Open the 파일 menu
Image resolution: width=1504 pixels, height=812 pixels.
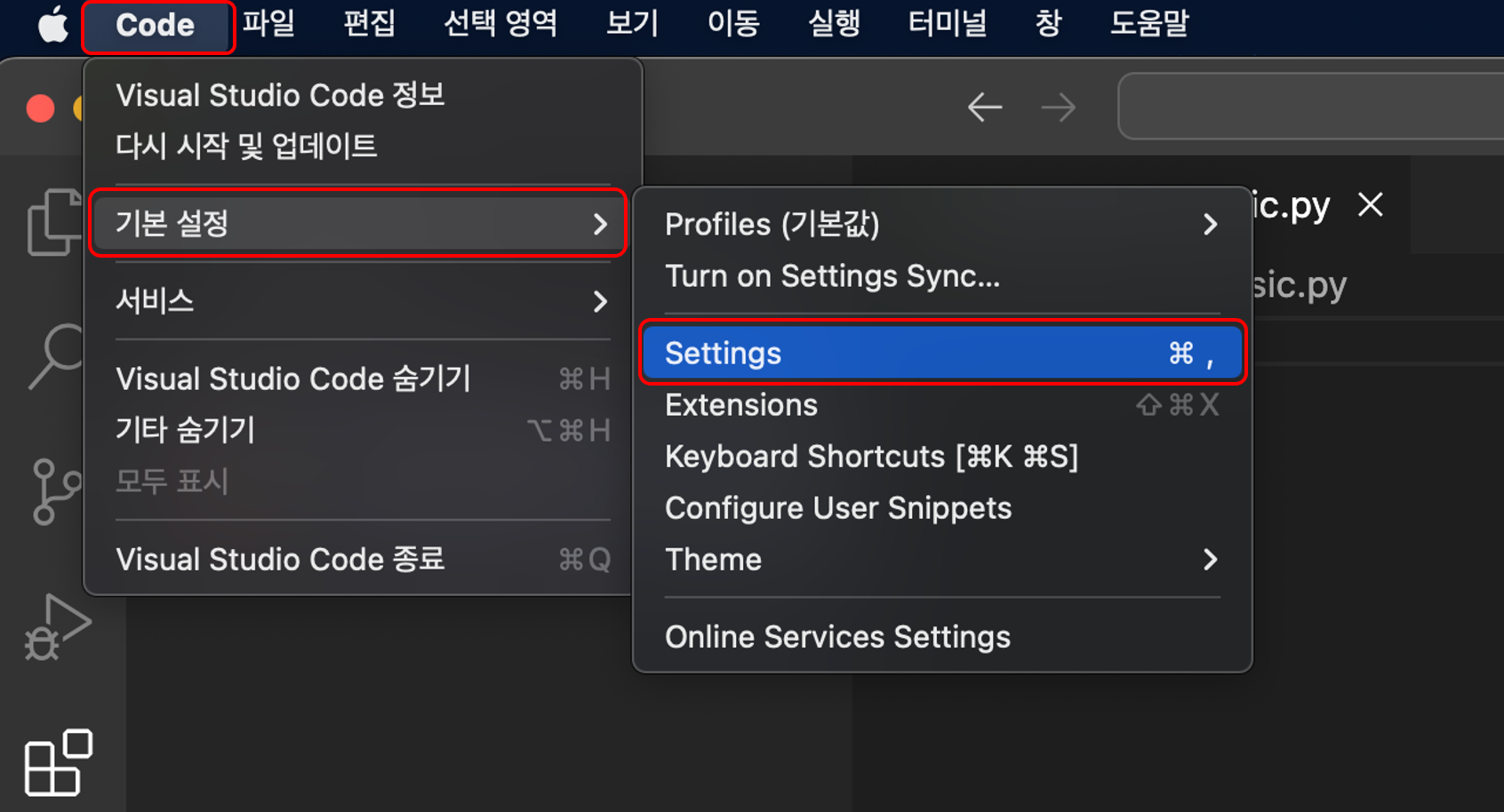pos(268,24)
